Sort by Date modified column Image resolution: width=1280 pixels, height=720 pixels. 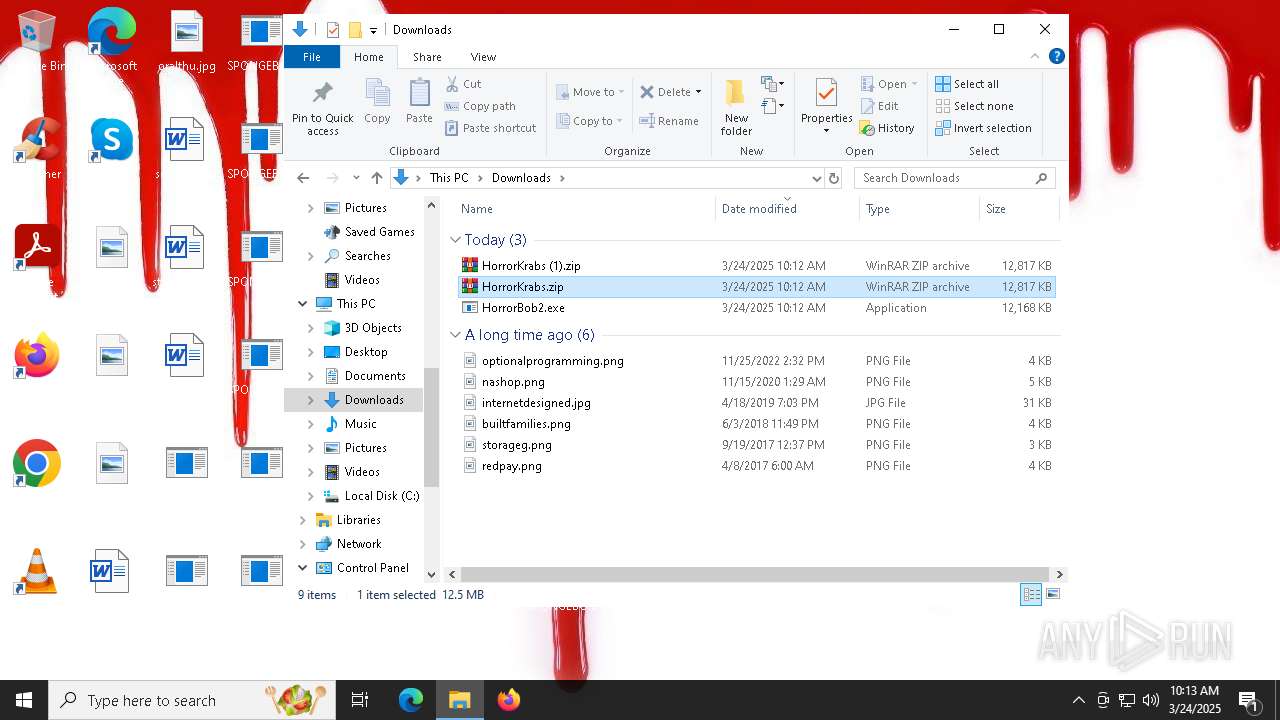pos(787,209)
